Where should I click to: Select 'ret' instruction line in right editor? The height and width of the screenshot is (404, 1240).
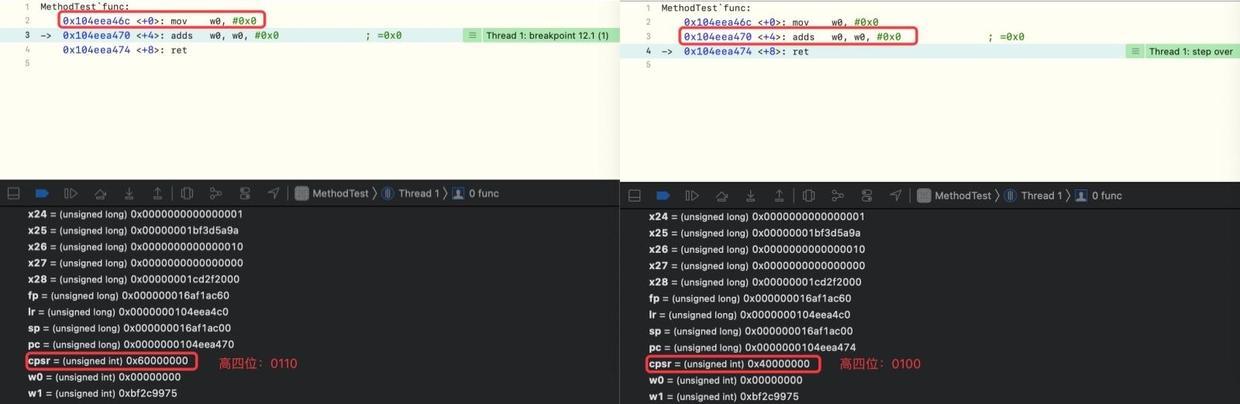pyautogui.click(x=746, y=51)
